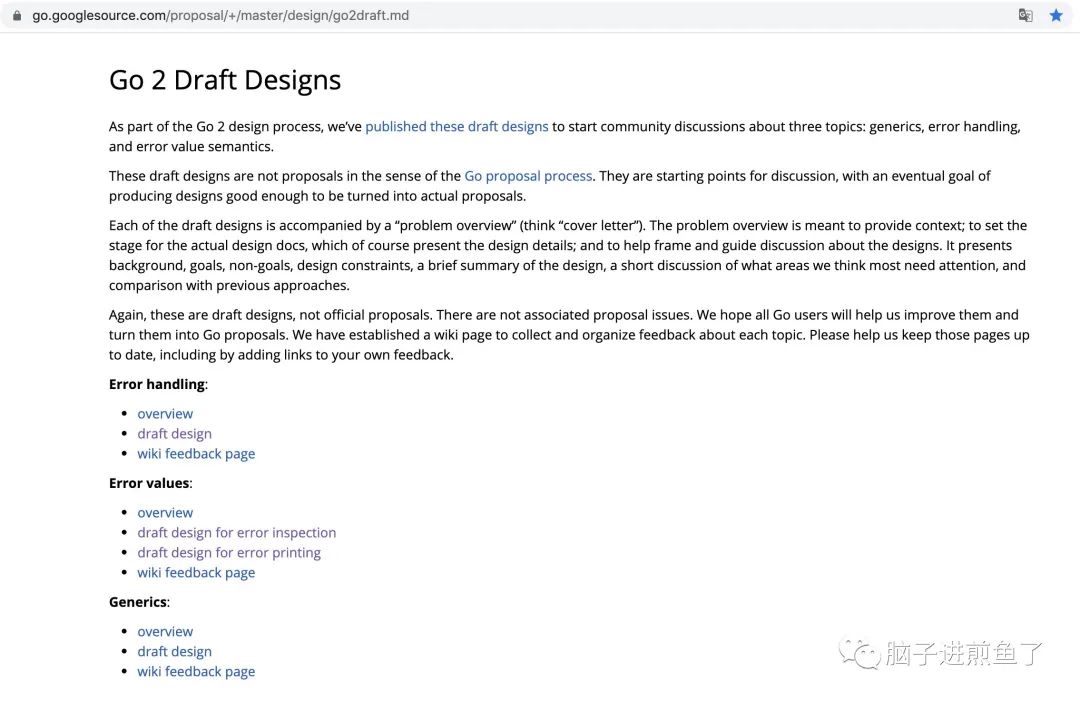This screenshot has width=1080, height=701.
Task: Click the 'Generics' bold label
Action: 138,602
